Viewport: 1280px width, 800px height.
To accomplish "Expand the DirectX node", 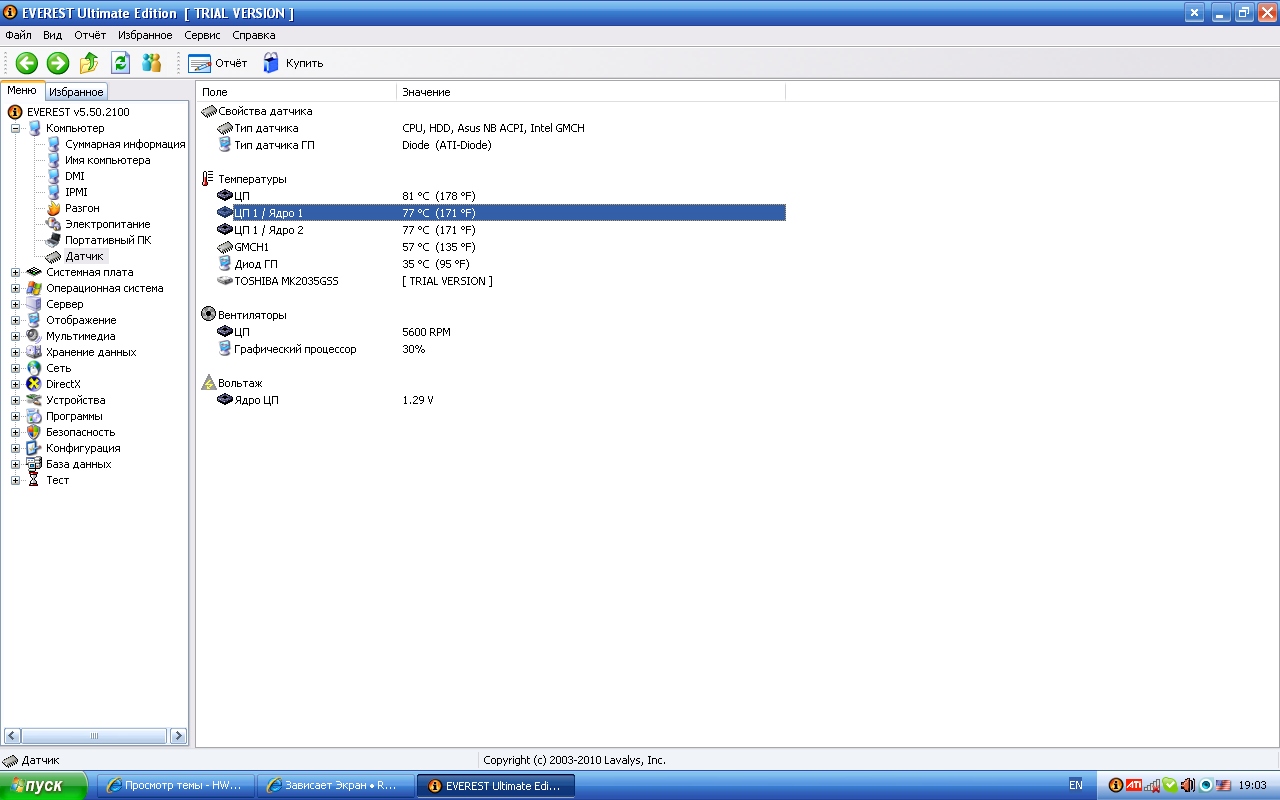I will [16, 384].
